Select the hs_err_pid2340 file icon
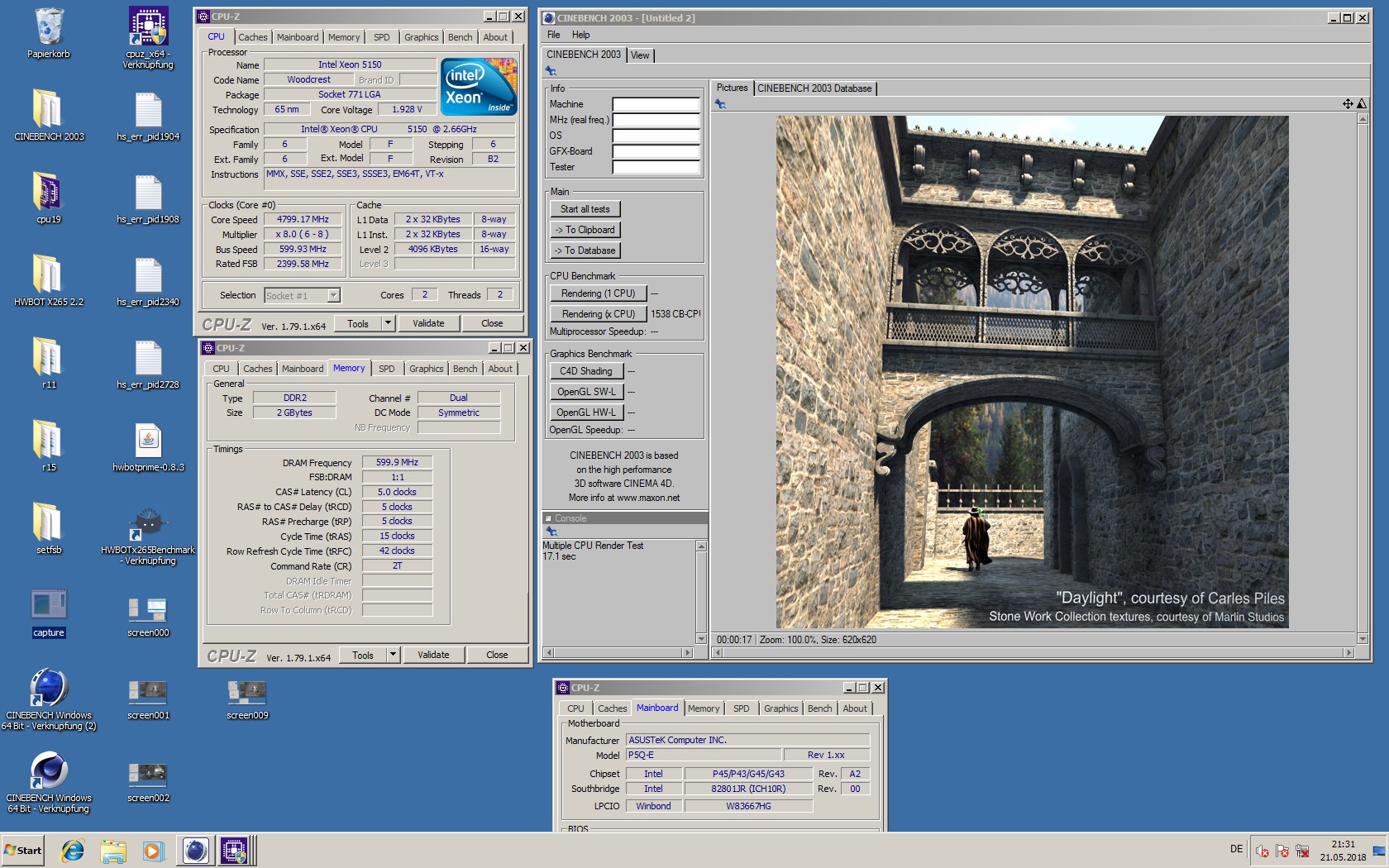 pyautogui.click(x=148, y=281)
